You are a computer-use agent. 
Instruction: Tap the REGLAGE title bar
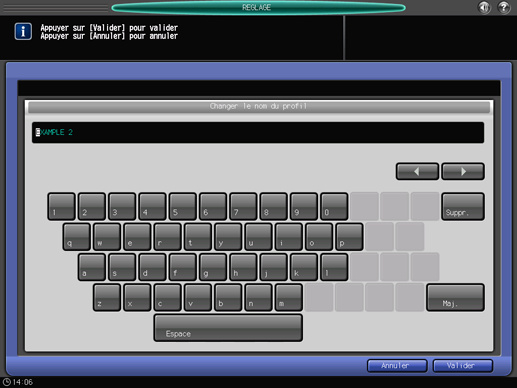pos(258,7)
